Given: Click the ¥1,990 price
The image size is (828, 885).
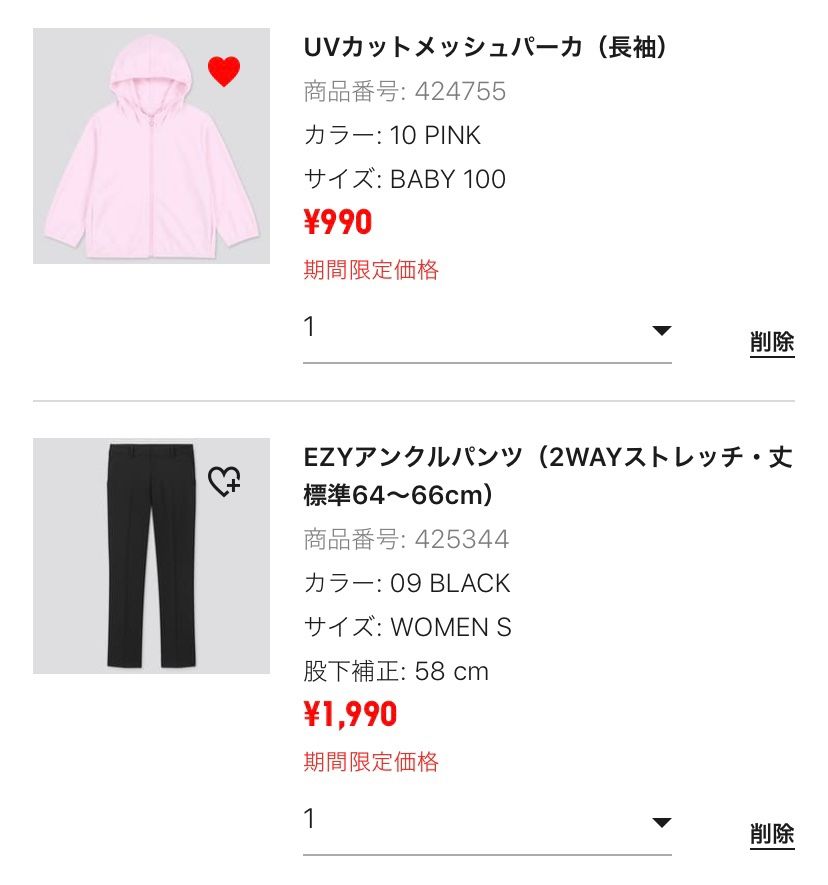Looking at the screenshot, I should [x=350, y=714].
